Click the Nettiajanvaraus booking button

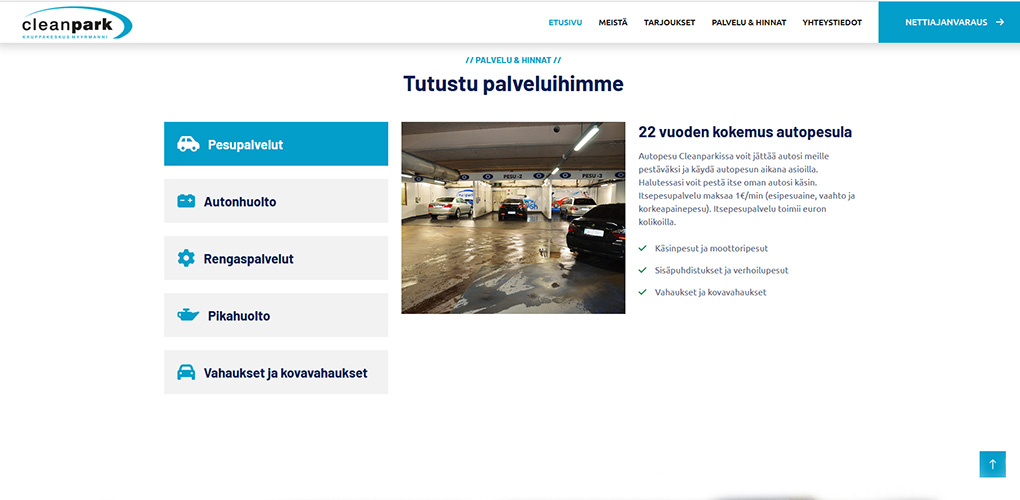tap(946, 22)
